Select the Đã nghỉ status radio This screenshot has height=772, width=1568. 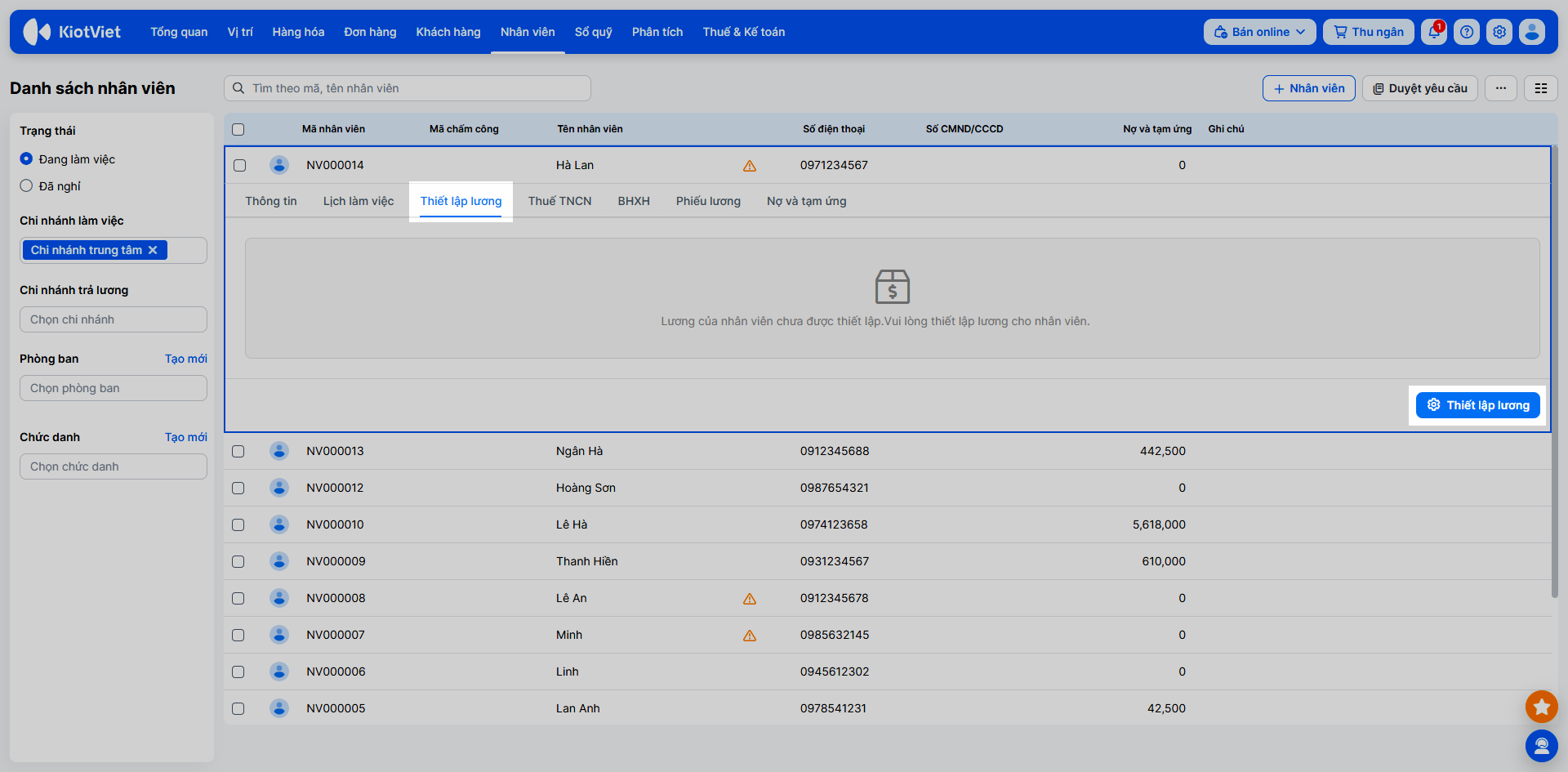pos(26,186)
